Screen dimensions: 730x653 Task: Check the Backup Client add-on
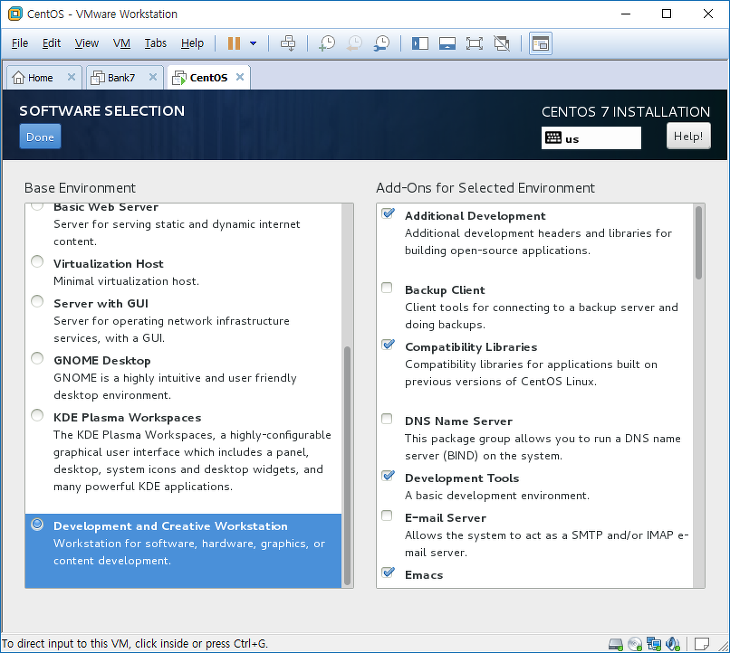point(386,288)
